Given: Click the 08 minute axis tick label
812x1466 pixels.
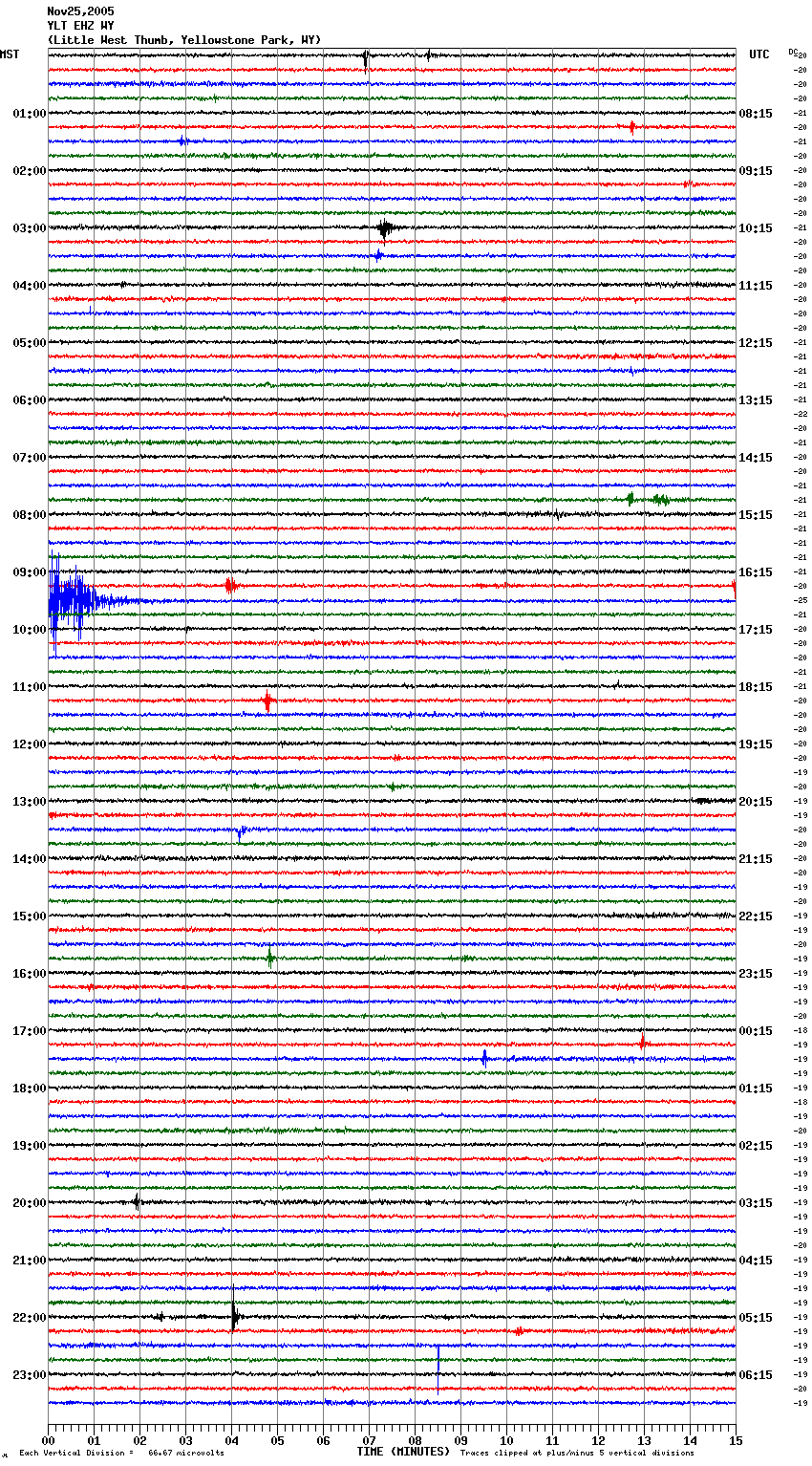Looking at the screenshot, I should pos(415,1441).
